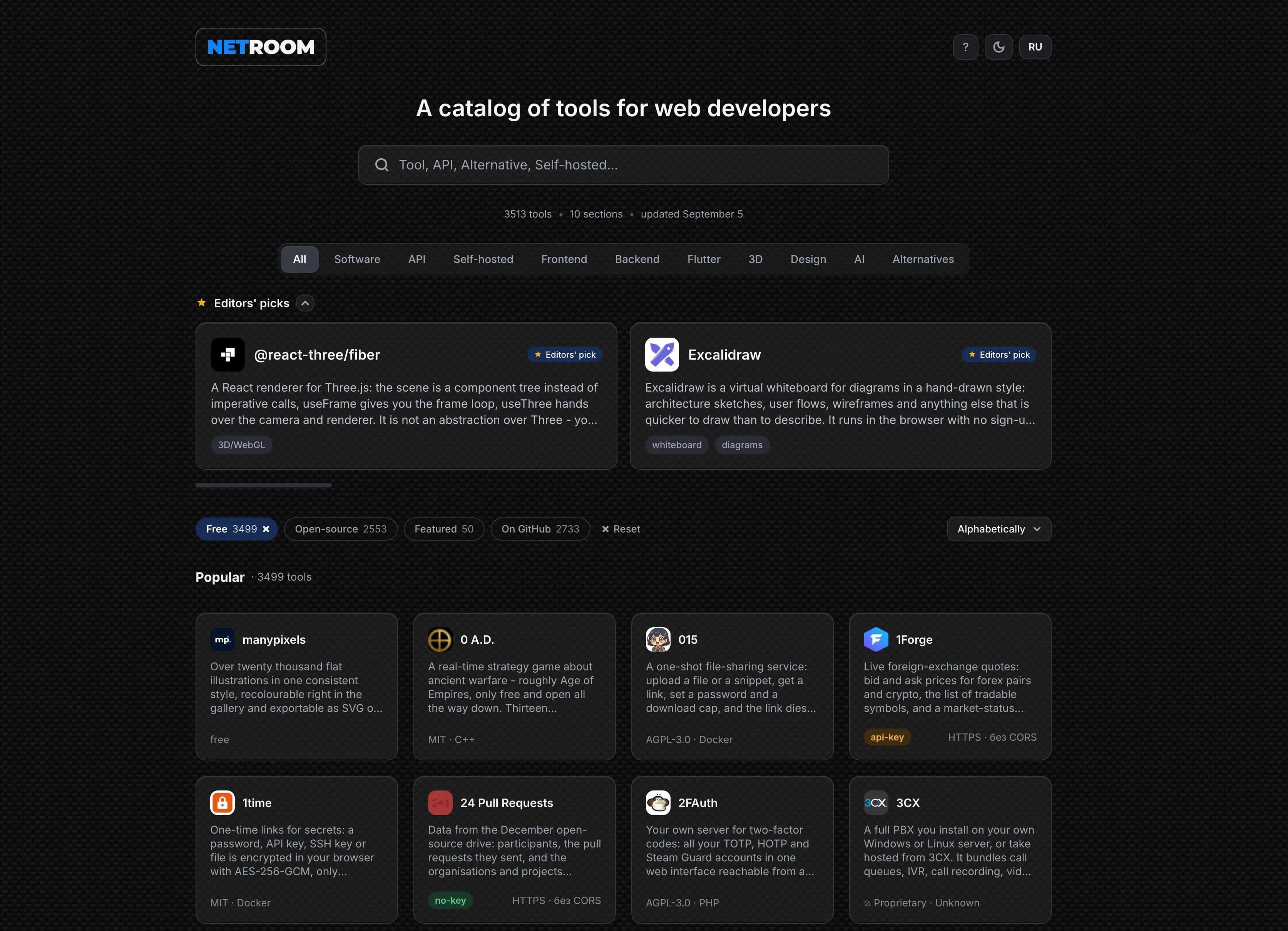Click the manypixels logo icon
This screenshot has width=1288, height=931.
[x=222, y=640]
